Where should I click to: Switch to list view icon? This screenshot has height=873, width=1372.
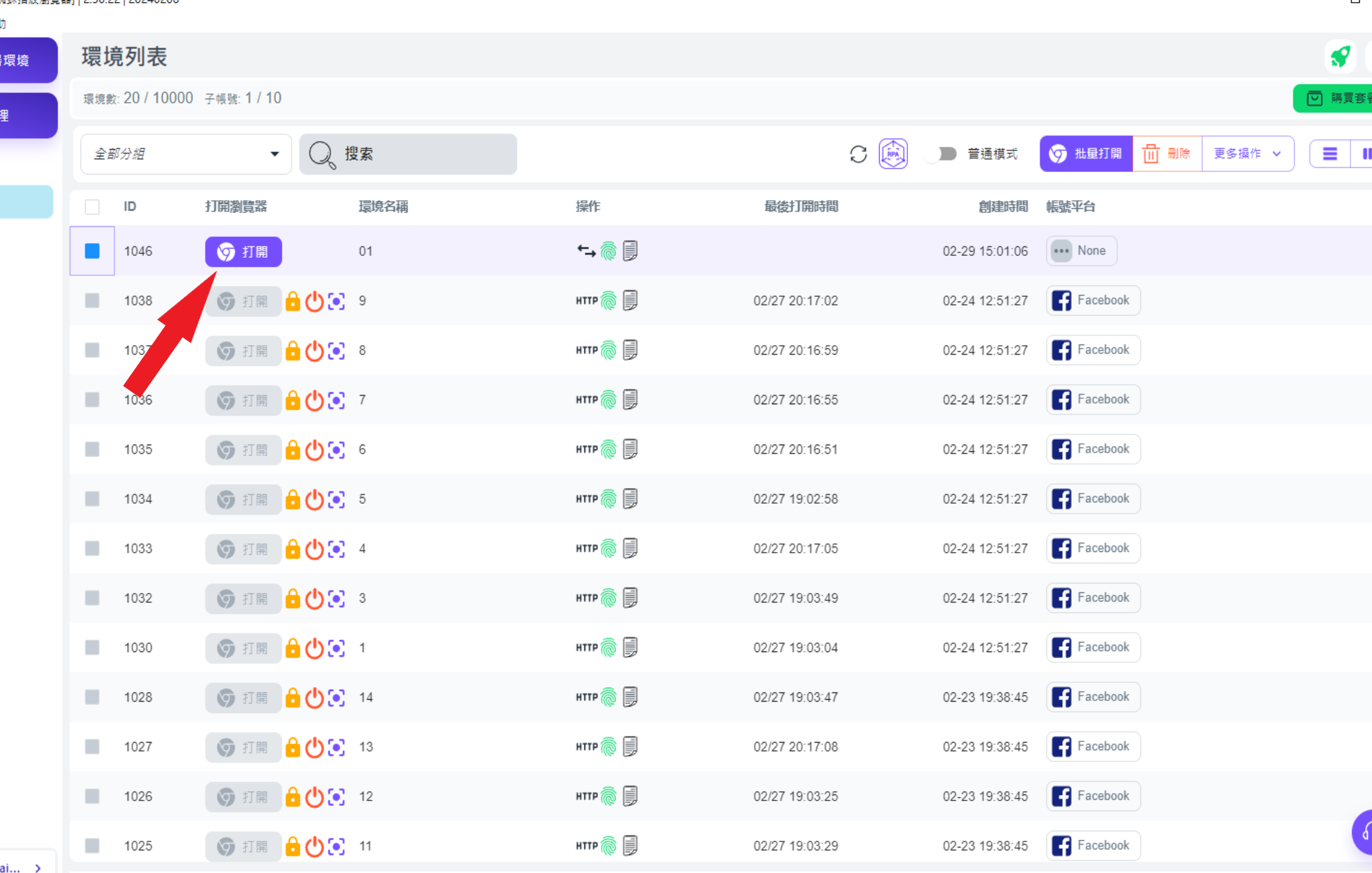1330,154
